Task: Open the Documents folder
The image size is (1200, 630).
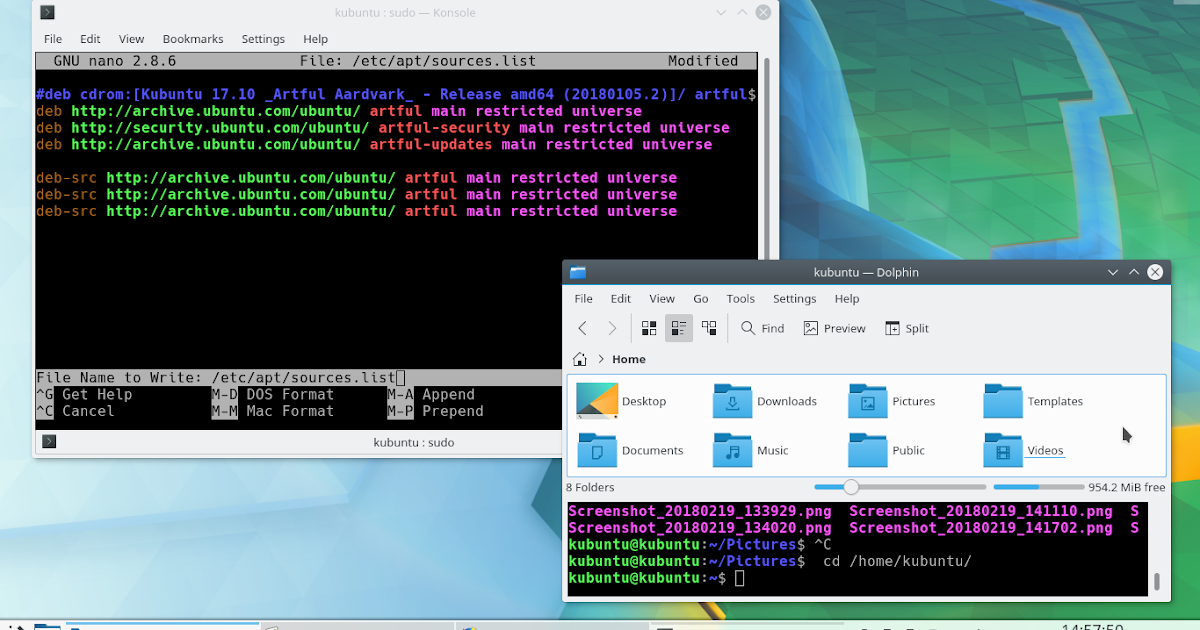Action: click(596, 450)
